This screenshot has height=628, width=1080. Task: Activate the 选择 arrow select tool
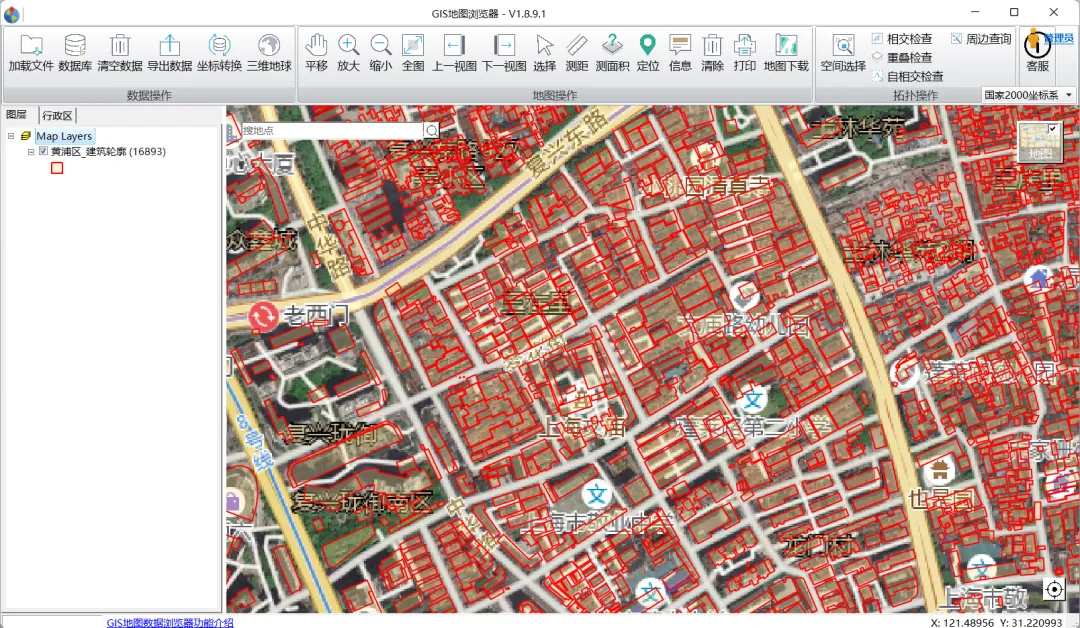pyautogui.click(x=544, y=45)
